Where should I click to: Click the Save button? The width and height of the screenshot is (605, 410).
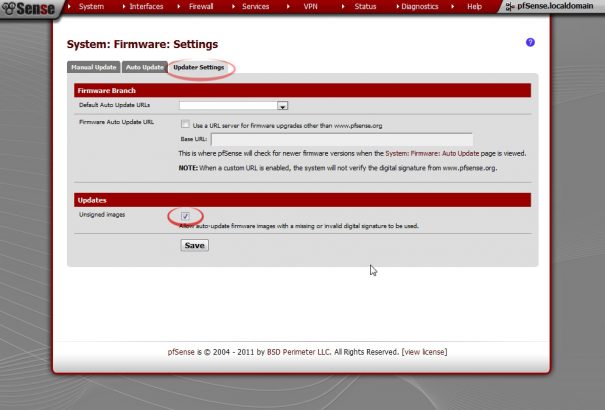click(x=194, y=245)
